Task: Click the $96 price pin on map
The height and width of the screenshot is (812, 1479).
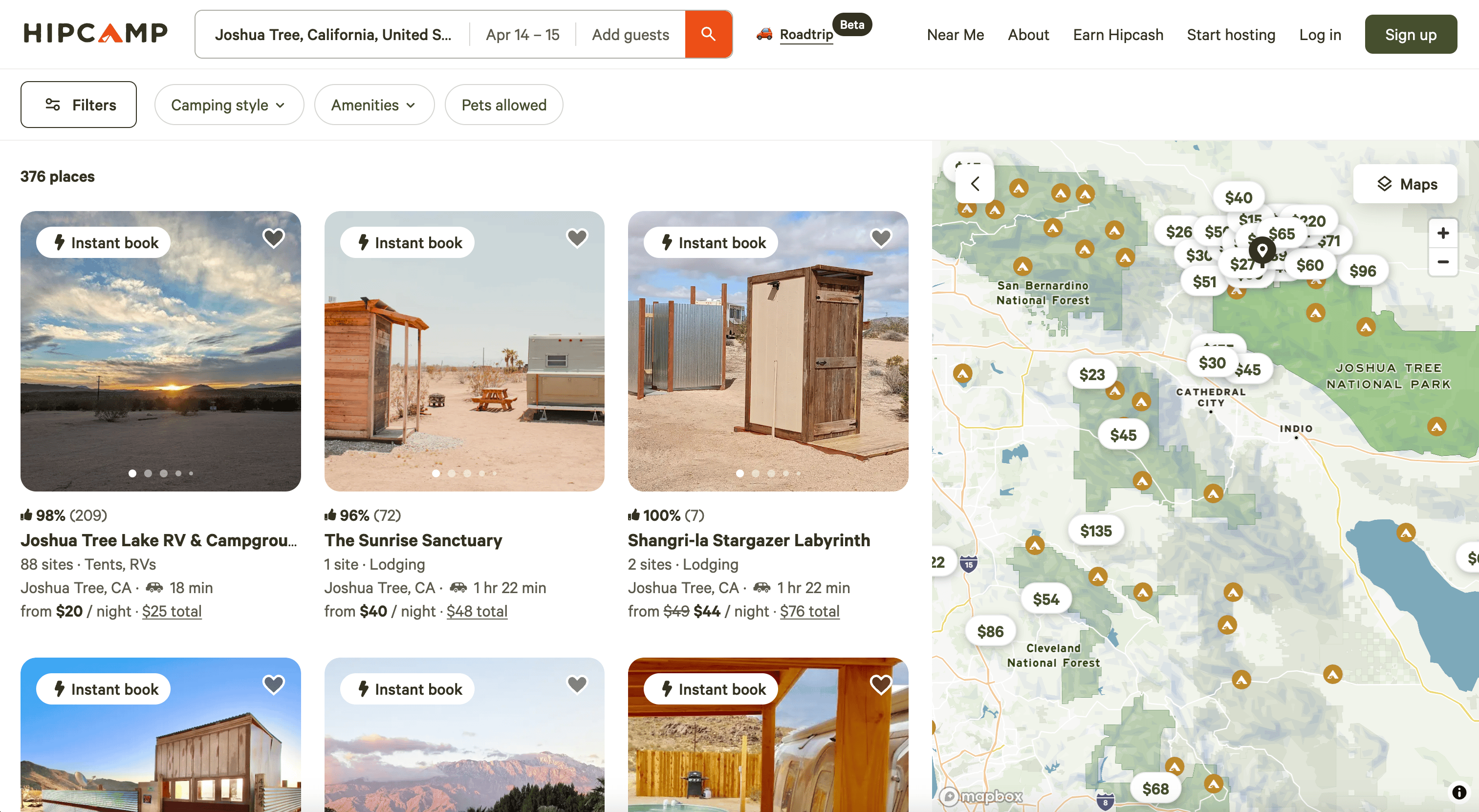Action: 1363,271
